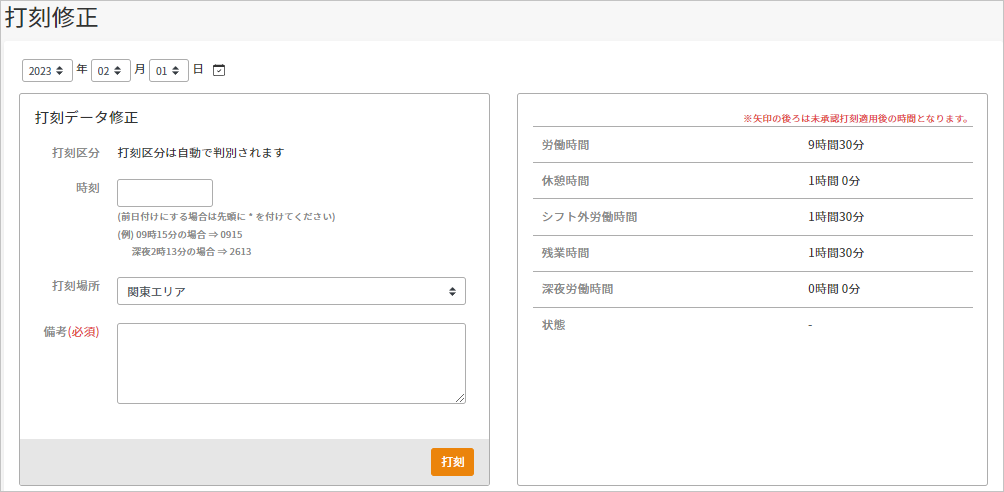Click the 9時間30分 working time value
Viewport: 1004px width, 492px height.
(835, 145)
